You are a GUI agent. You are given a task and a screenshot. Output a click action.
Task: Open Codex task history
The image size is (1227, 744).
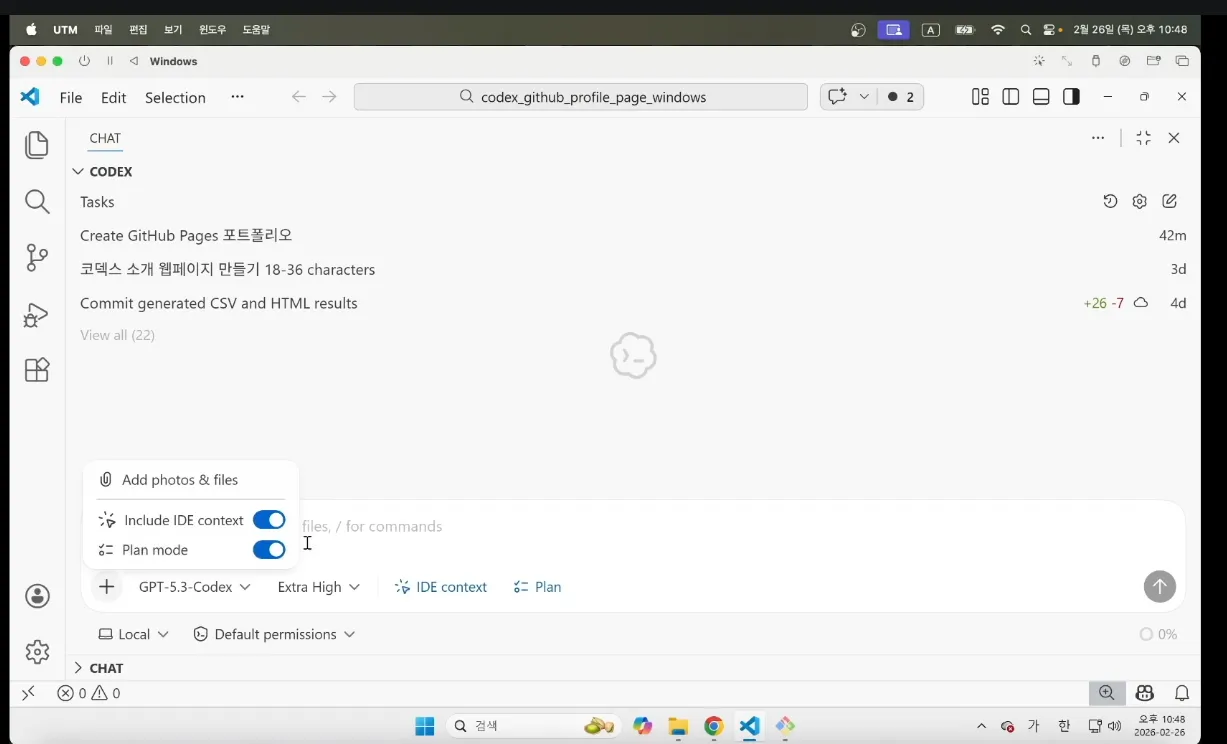pos(1110,201)
